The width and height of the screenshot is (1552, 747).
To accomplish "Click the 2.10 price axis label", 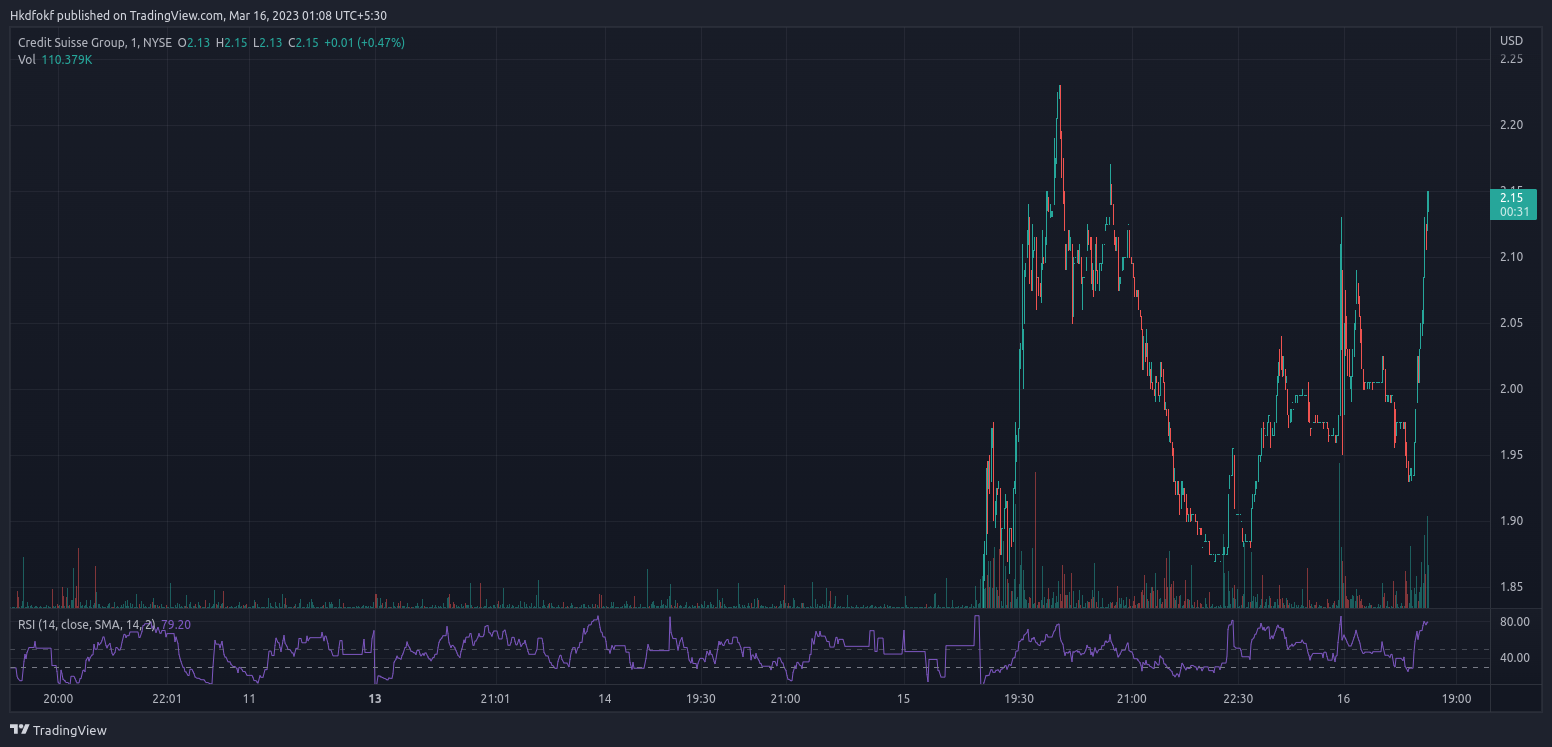I will coord(1511,257).
